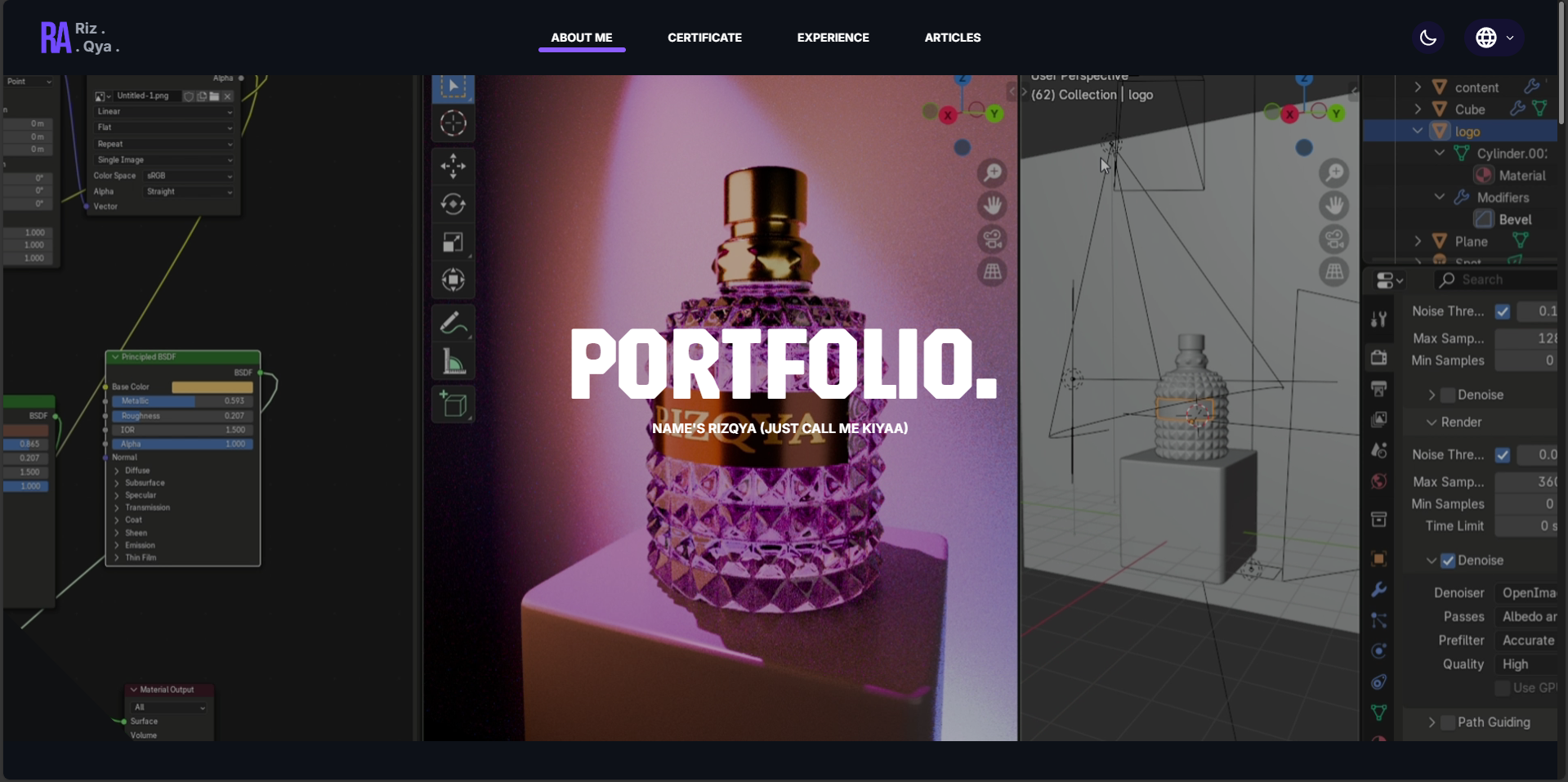Switch to the CERTIFICATE tab
The image size is (1568, 782).
pos(704,38)
